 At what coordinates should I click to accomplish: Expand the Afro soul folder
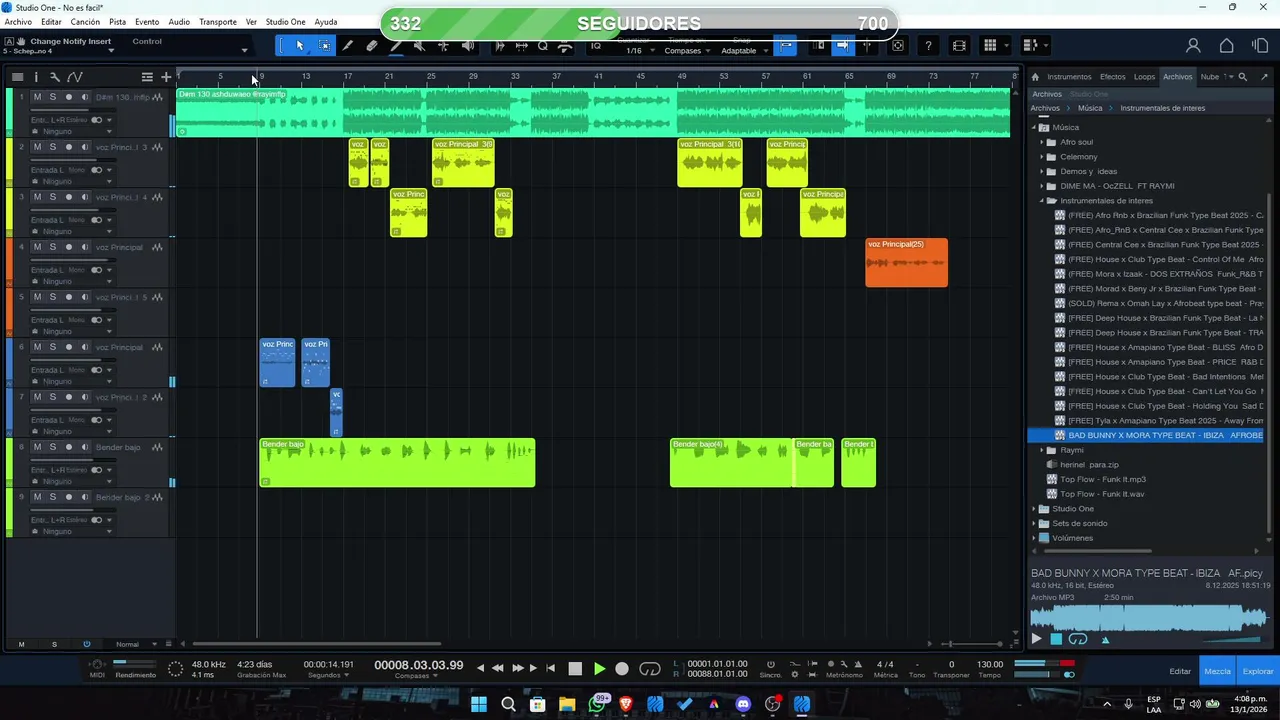pos(1041,142)
